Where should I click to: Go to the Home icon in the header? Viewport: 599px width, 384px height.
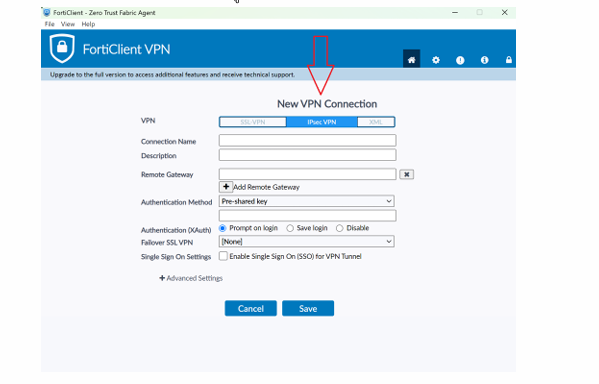click(x=411, y=59)
